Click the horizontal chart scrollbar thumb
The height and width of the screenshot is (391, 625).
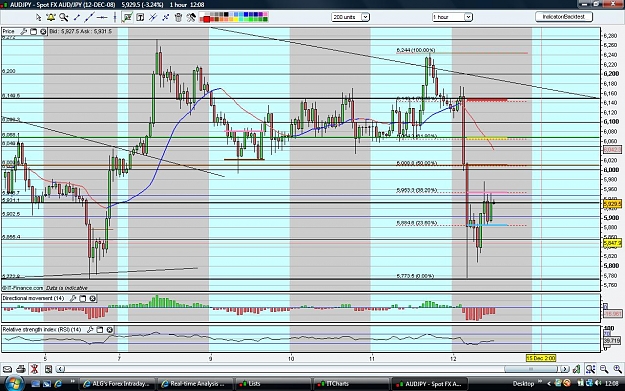[x=531, y=369]
